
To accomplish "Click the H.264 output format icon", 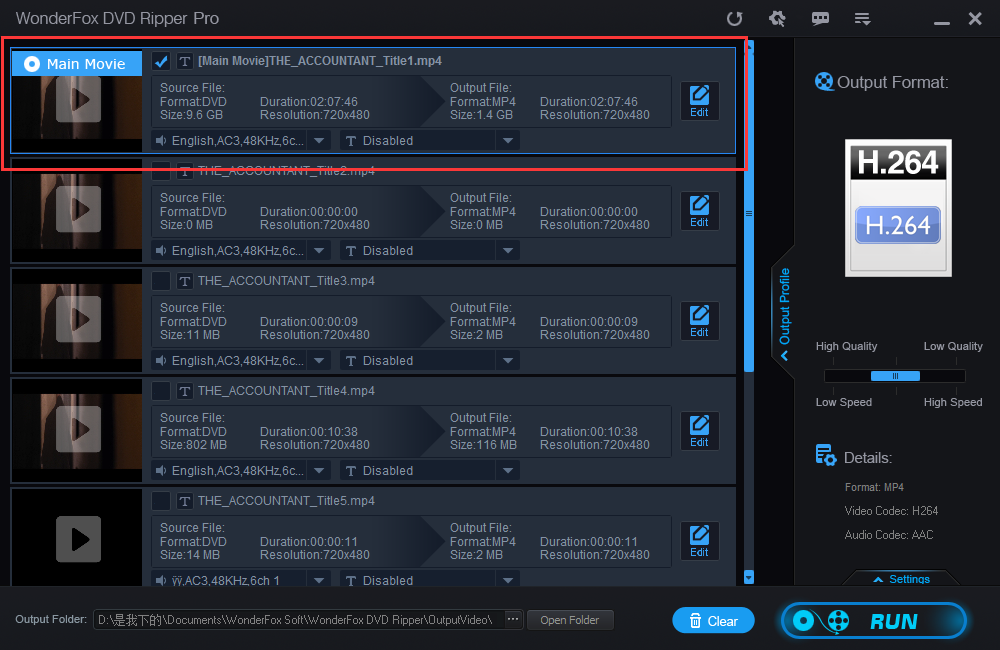I will coord(898,208).
